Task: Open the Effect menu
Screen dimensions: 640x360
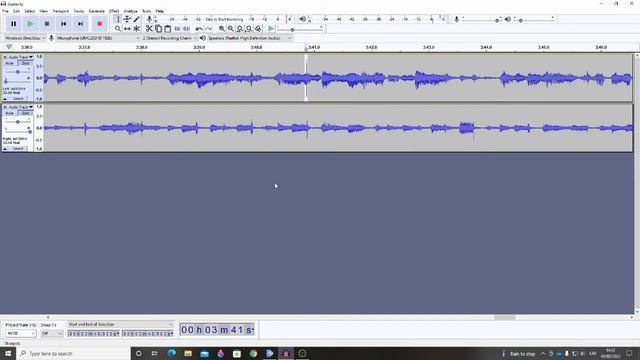Action: (114, 11)
